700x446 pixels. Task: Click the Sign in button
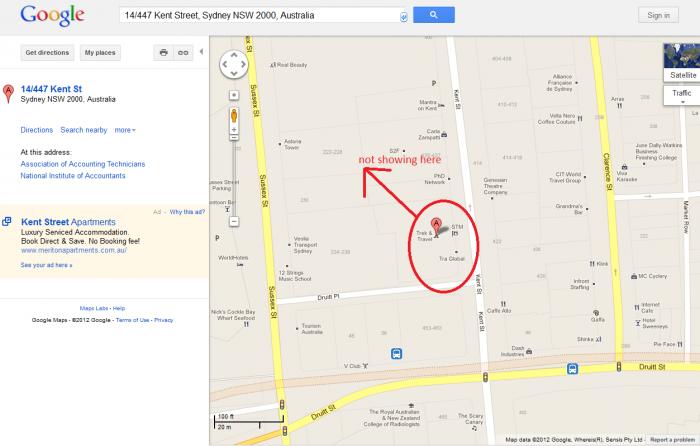(658, 15)
